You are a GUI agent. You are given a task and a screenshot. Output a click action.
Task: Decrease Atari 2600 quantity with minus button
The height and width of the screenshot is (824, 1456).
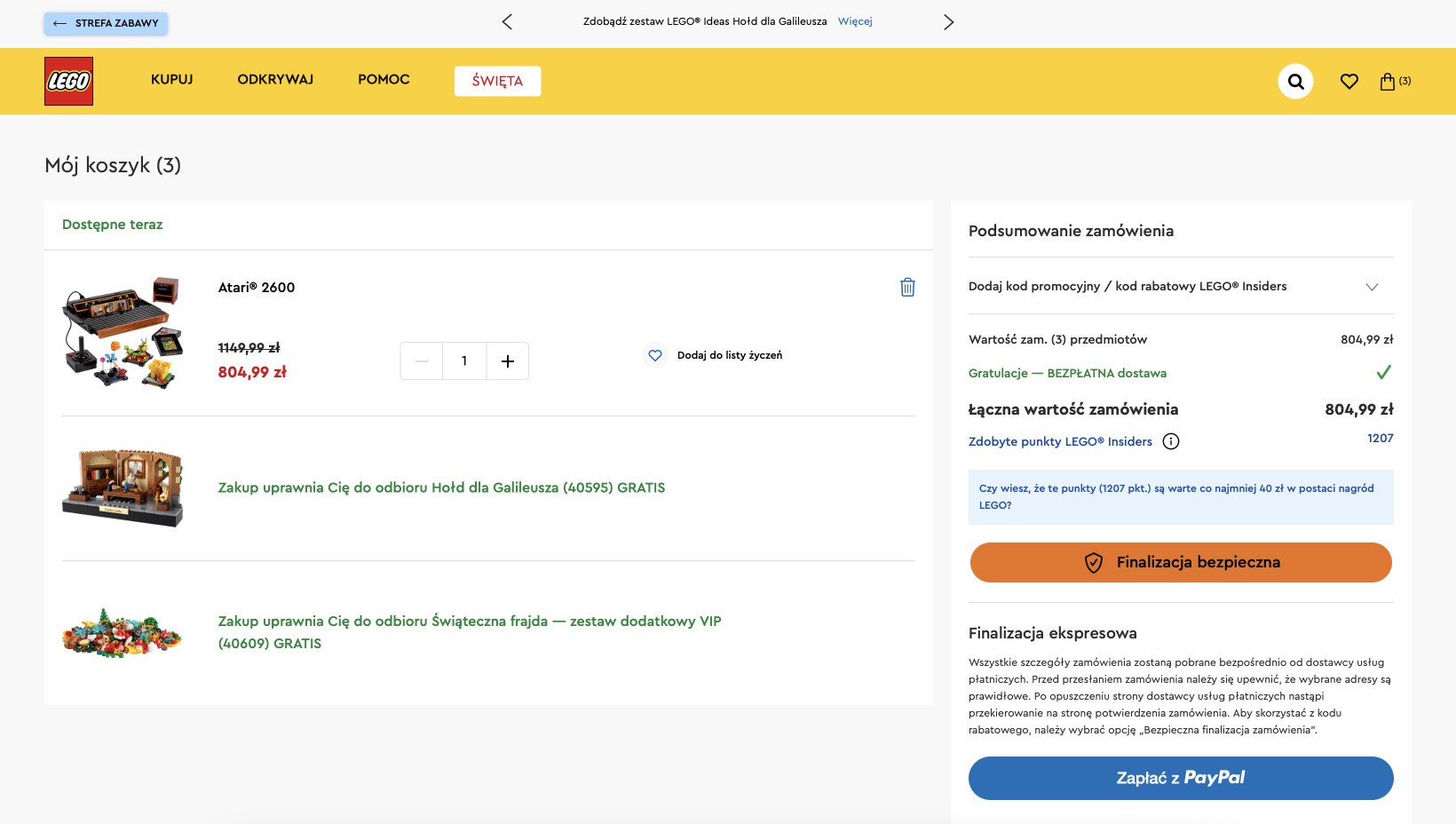coord(422,361)
